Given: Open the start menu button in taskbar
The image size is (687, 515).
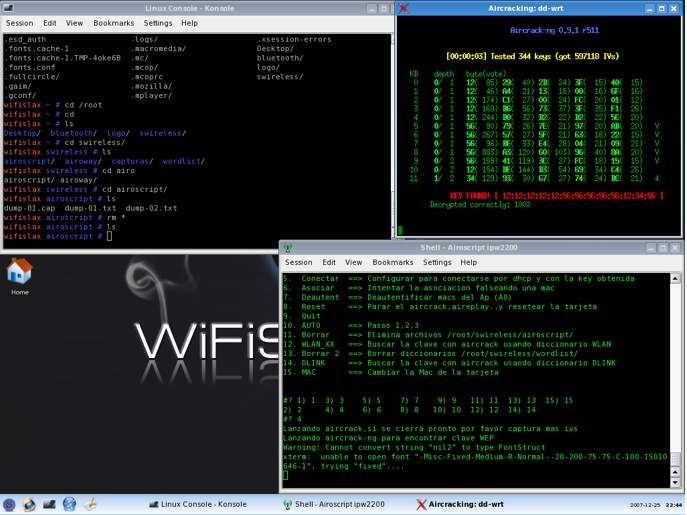Looking at the screenshot, I should point(9,504).
